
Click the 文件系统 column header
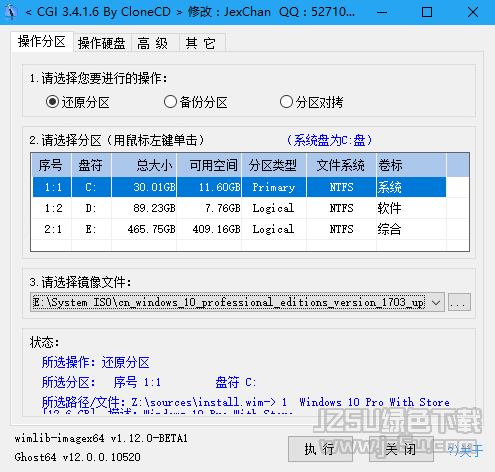point(341,165)
